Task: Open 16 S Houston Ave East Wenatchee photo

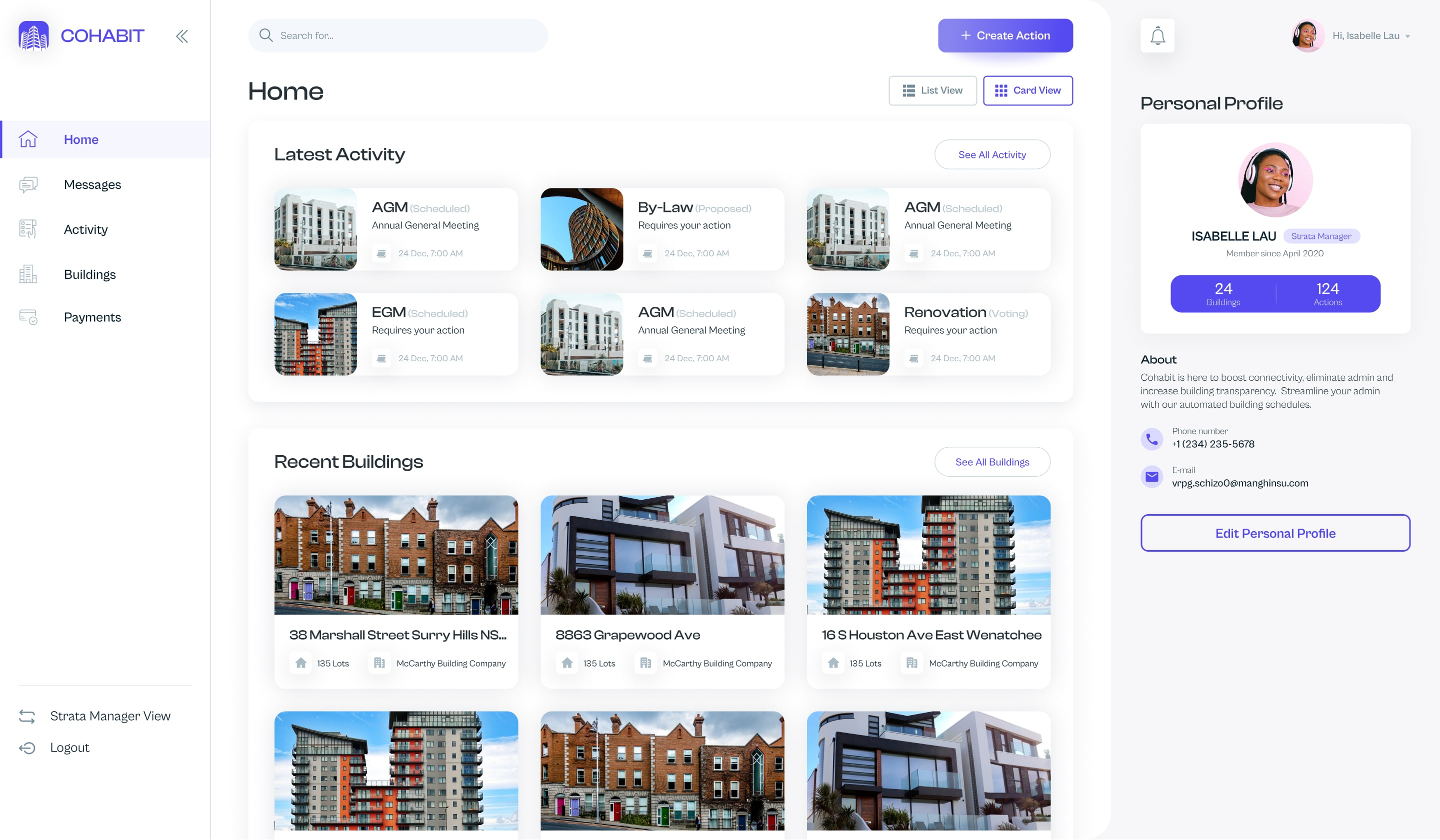Action: (928, 555)
